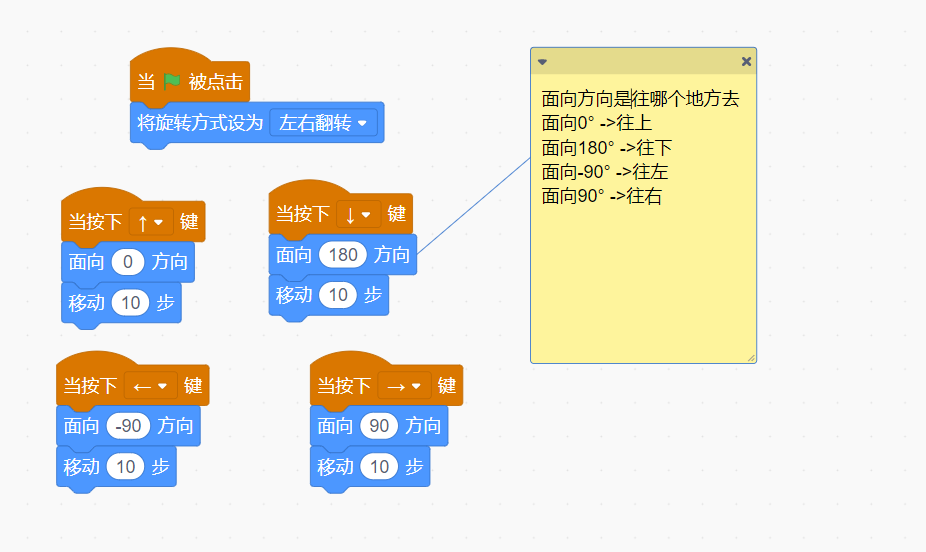The width and height of the screenshot is (926, 552).
Task: Click the direction value 0 field
Action: click(128, 262)
